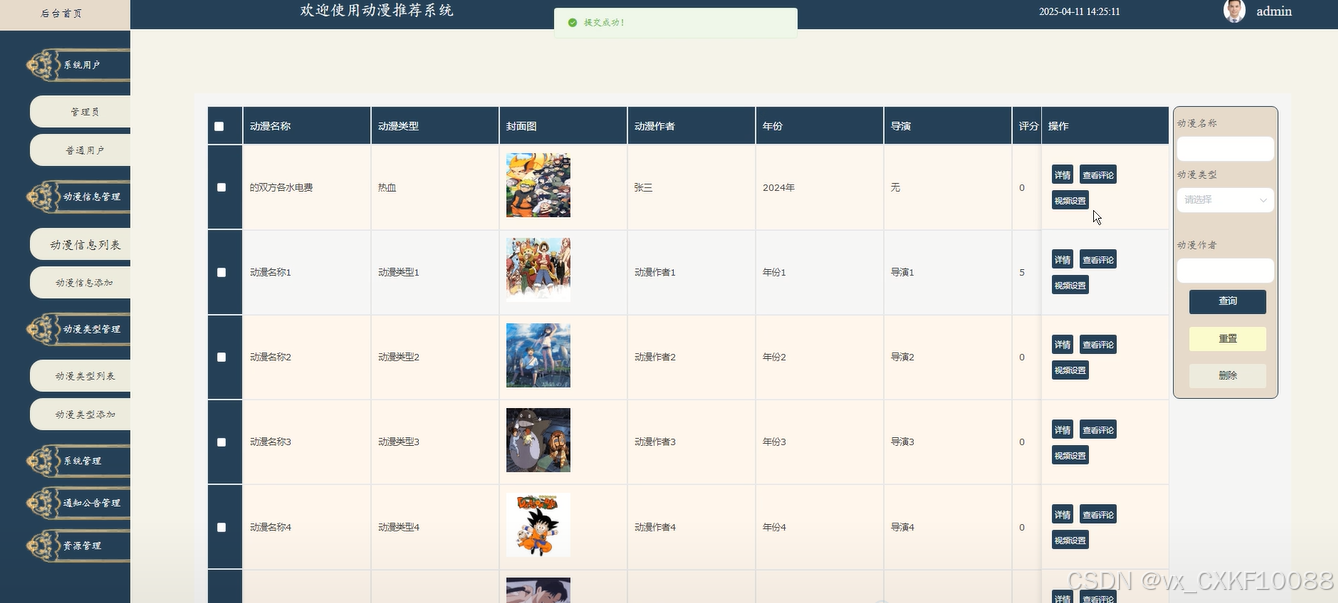This screenshot has width=1338, height=603.
Task: Click 查看评论 for 动漫名称3 row
Action: [1098, 430]
